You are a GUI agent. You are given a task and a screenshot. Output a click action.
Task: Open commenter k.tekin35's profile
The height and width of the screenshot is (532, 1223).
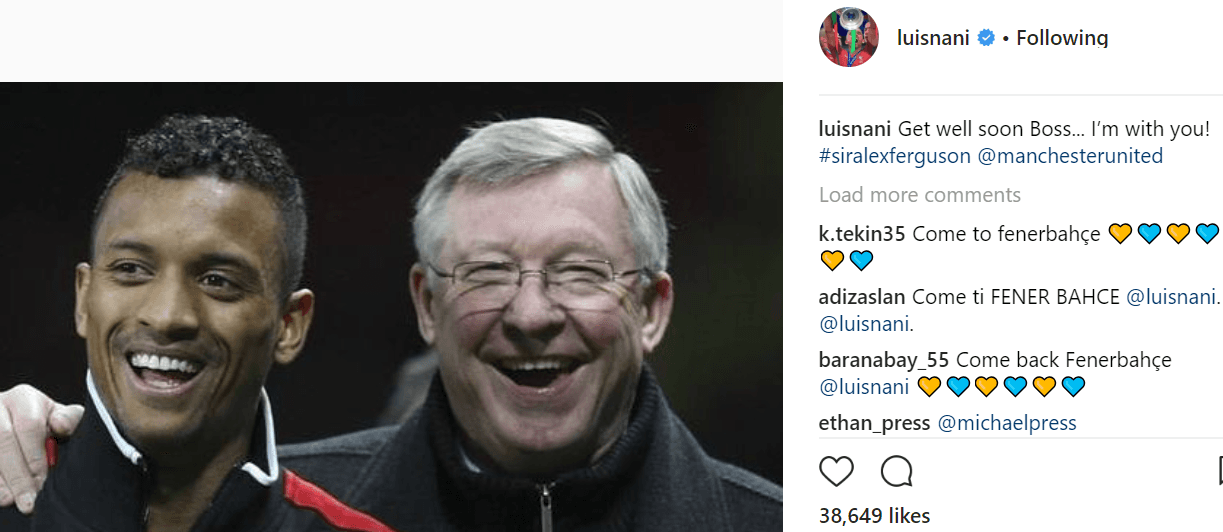pos(862,234)
